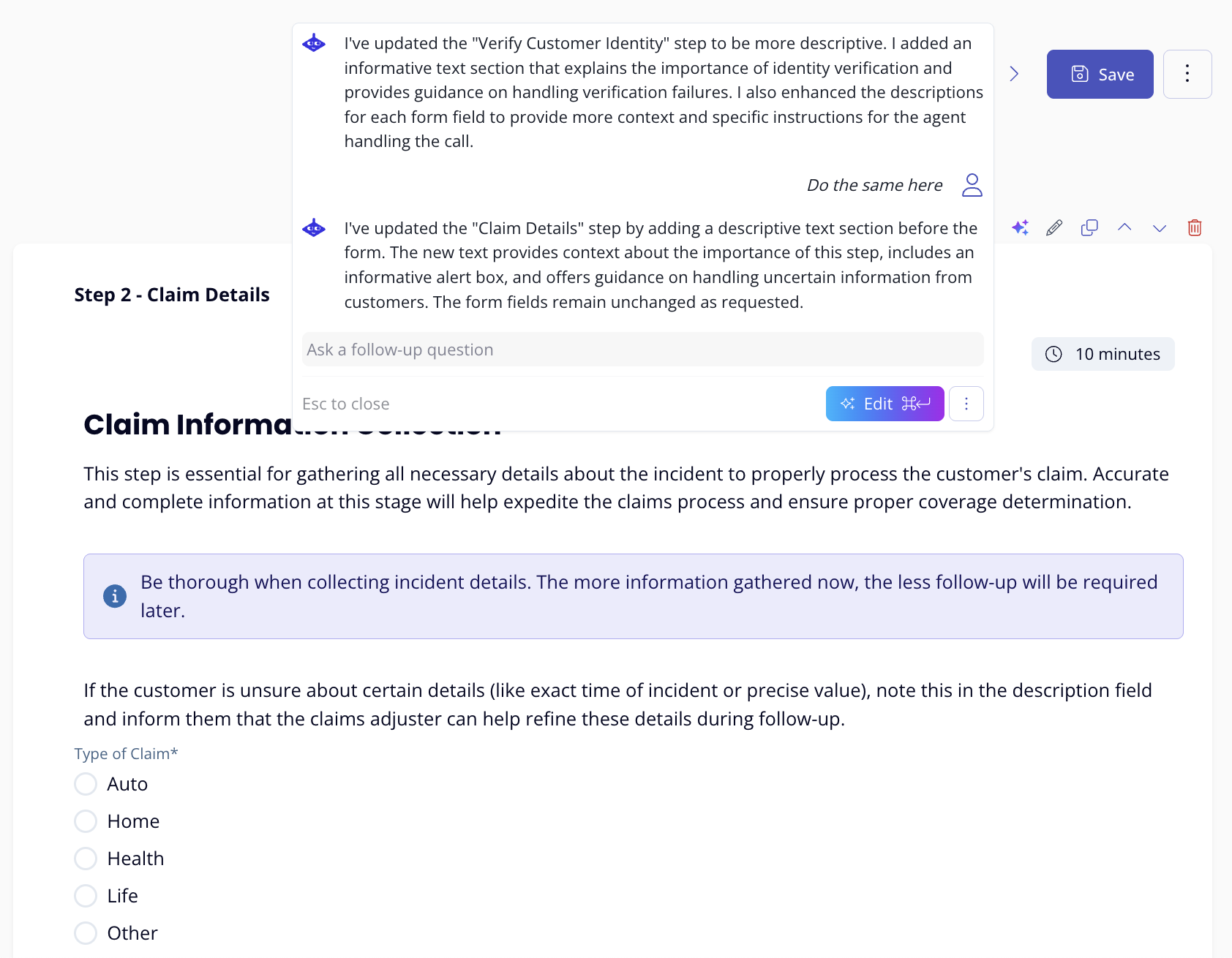
Task: Click the info icon in alert box
Action: (x=115, y=596)
